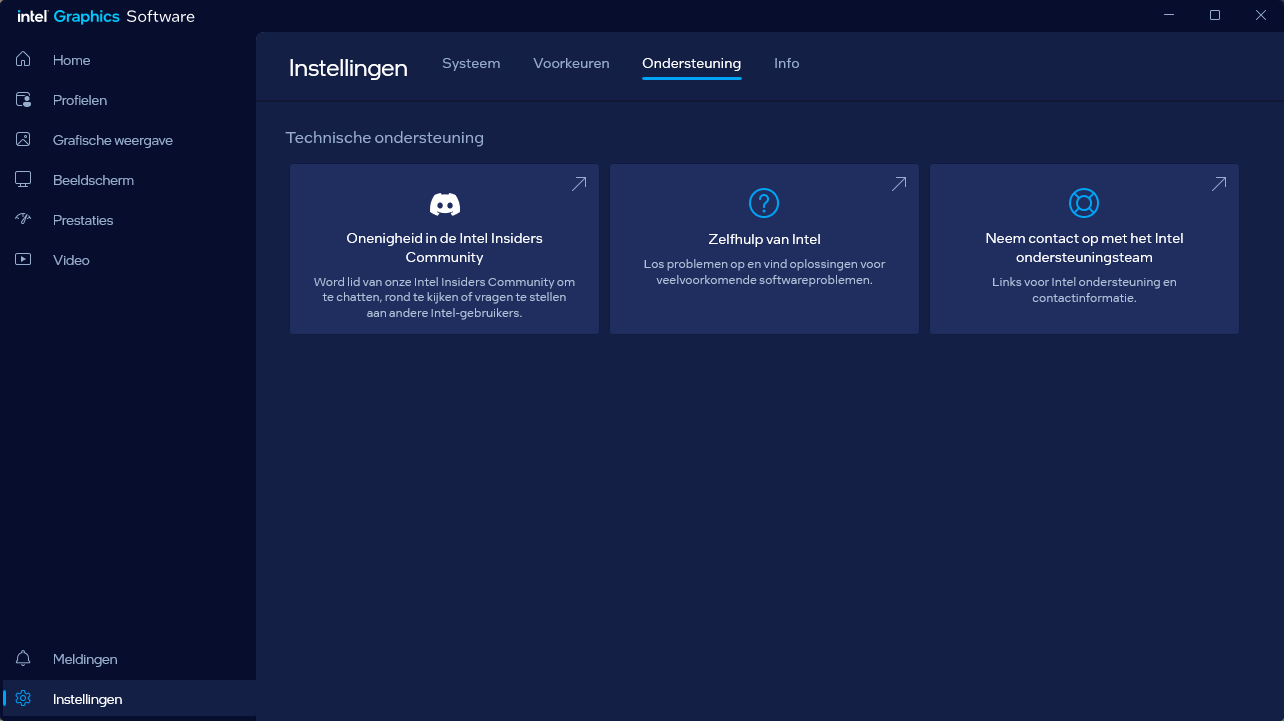1284x721 pixels.
Task: Open the Voorkeuren tab
Action: [x=571, y=63]
